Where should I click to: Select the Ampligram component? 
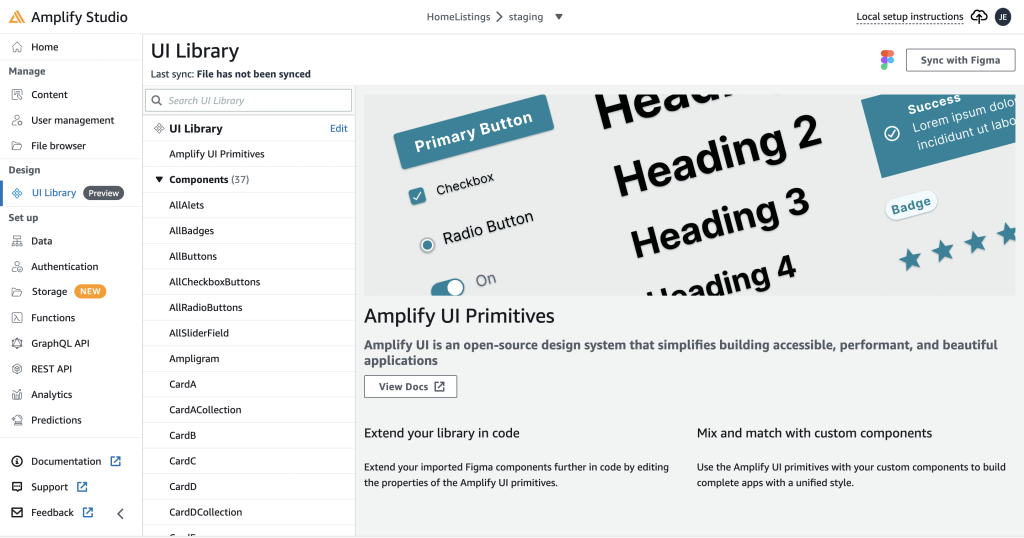tap(194, 358)
